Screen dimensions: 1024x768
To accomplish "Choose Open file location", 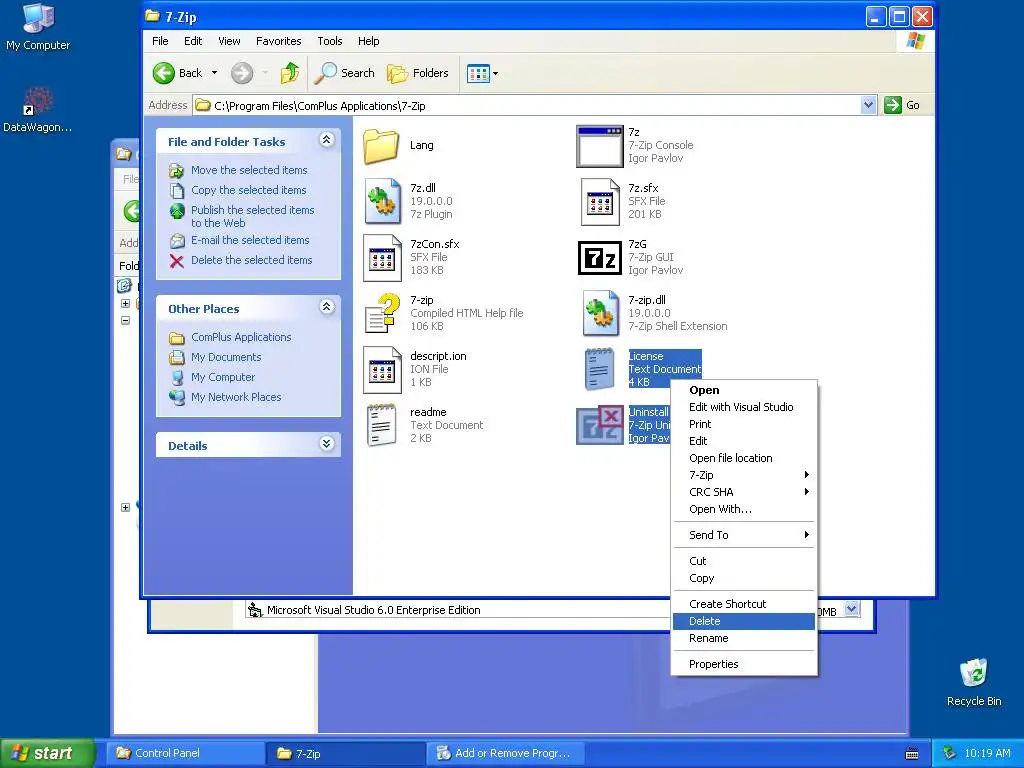I will click(744, 458).
